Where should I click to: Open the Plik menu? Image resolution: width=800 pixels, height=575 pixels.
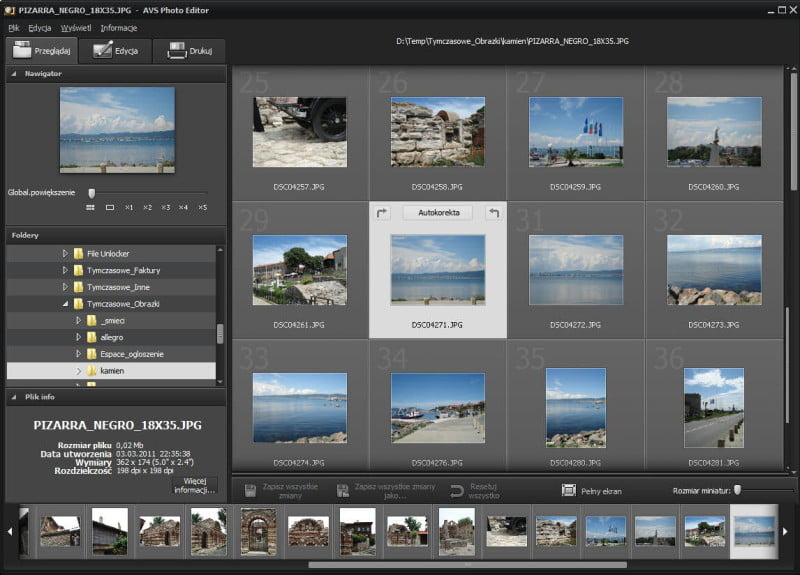[14, 28]
